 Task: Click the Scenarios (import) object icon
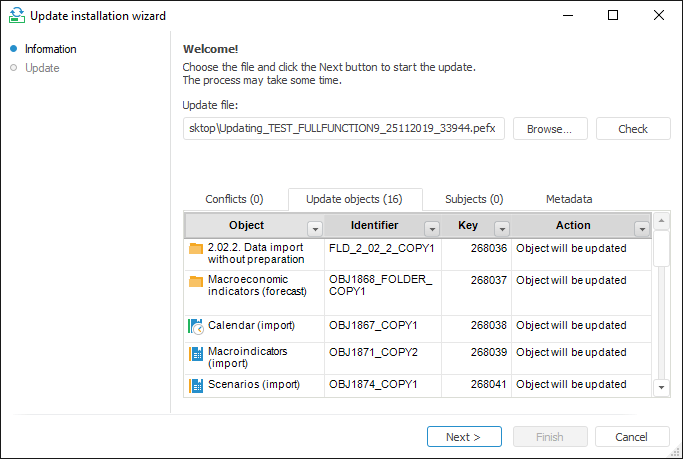pyautogui.click(x=196, y=385)
